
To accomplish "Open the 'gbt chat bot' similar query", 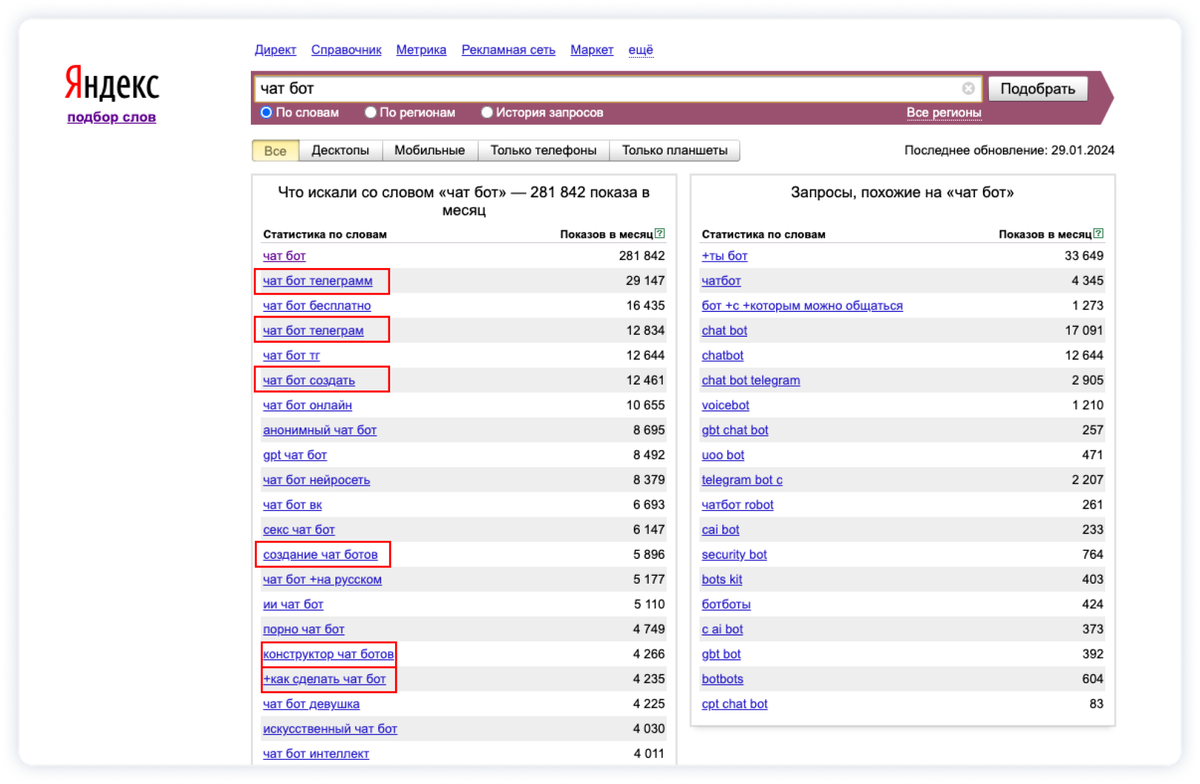I will point(735,431).
